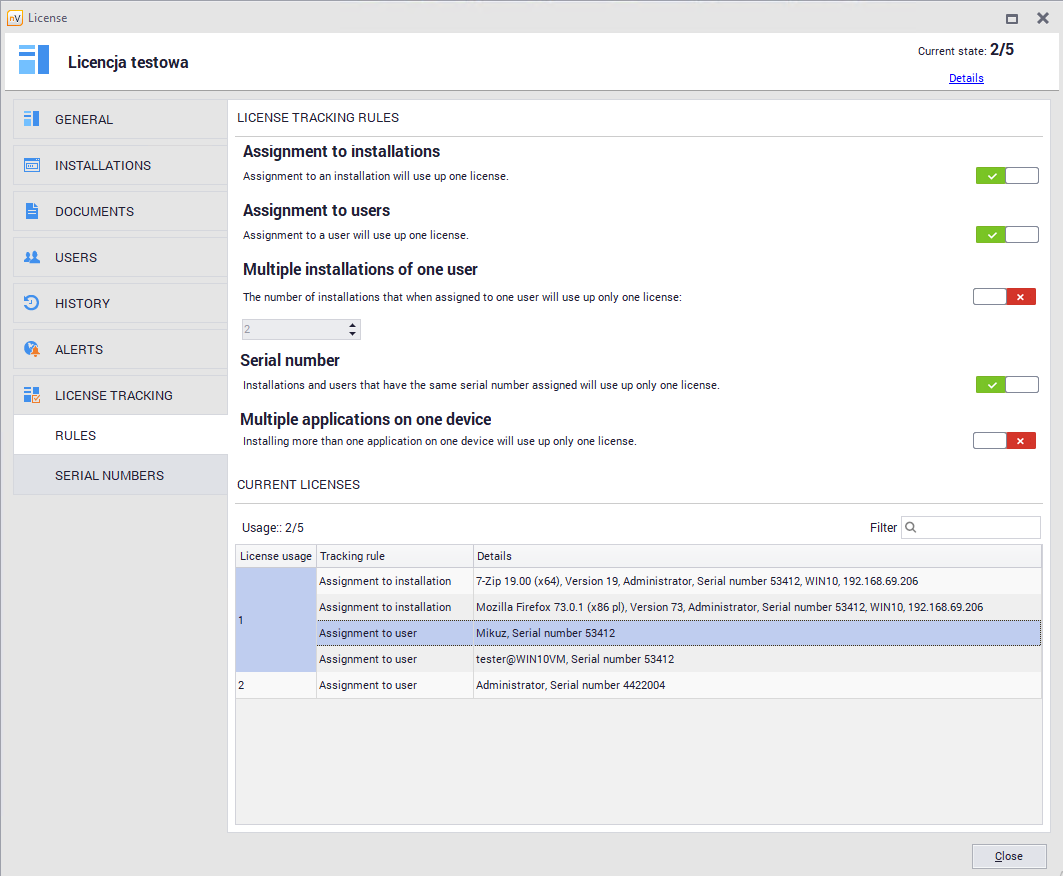Click the Users people icon
Screen dimensions: 1063x876
[32, 257]
